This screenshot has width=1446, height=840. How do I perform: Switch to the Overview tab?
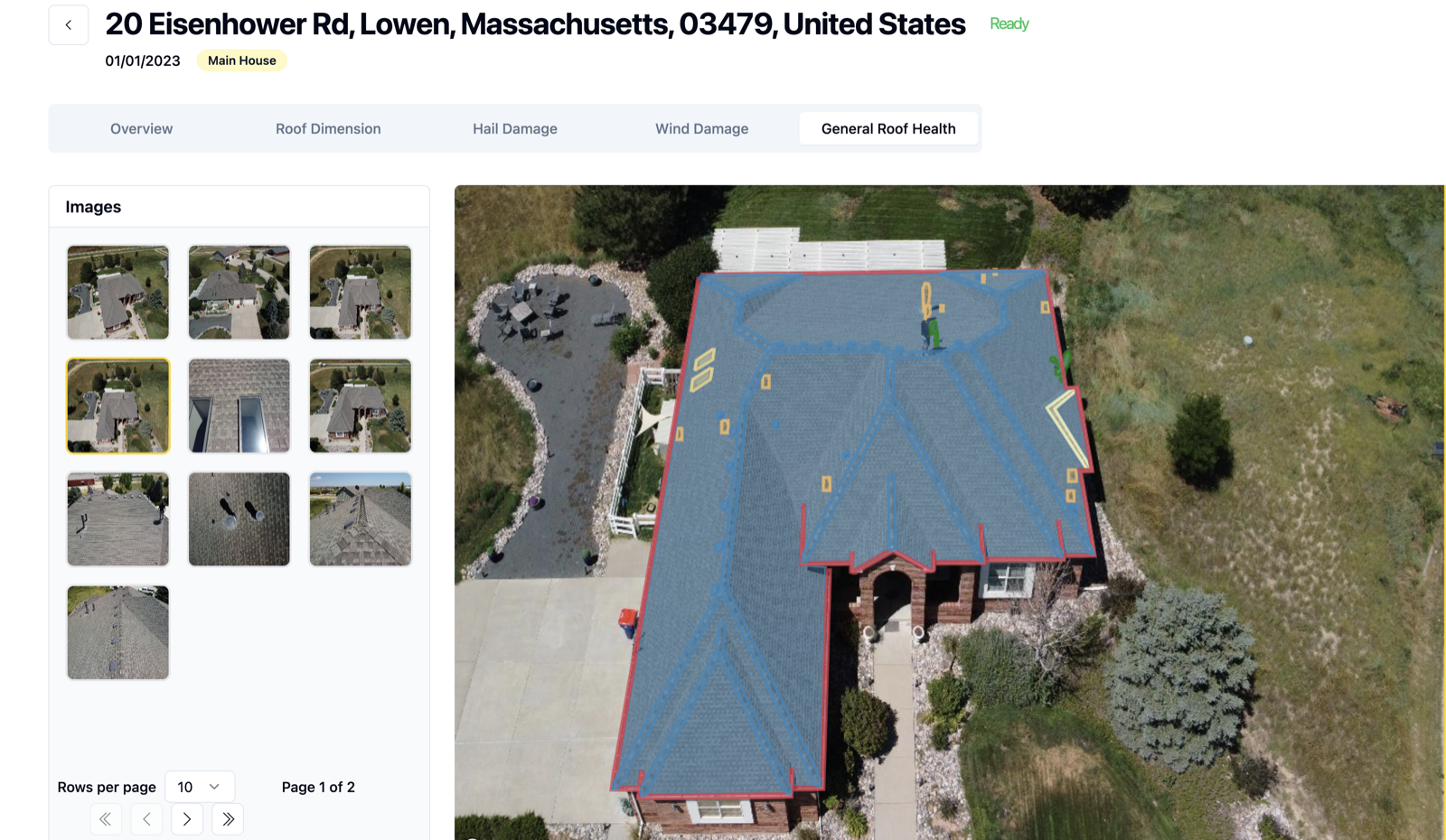point(141,128)
